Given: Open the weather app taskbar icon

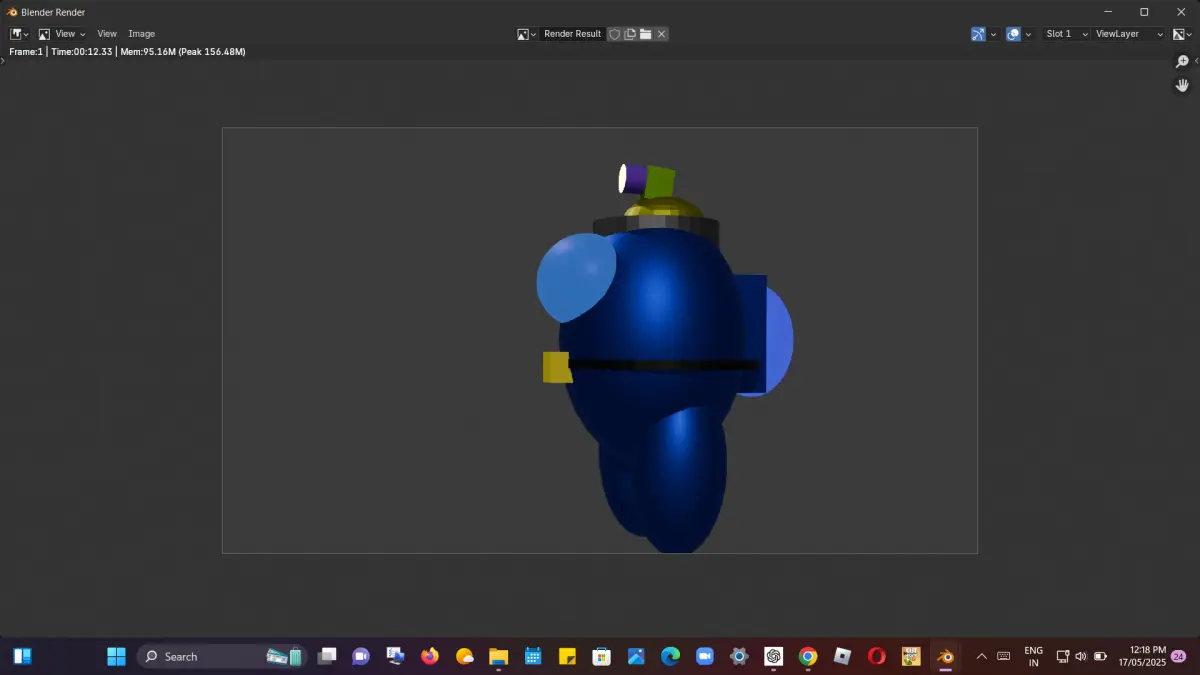Looking at the screenshot, I should [464, 656].
